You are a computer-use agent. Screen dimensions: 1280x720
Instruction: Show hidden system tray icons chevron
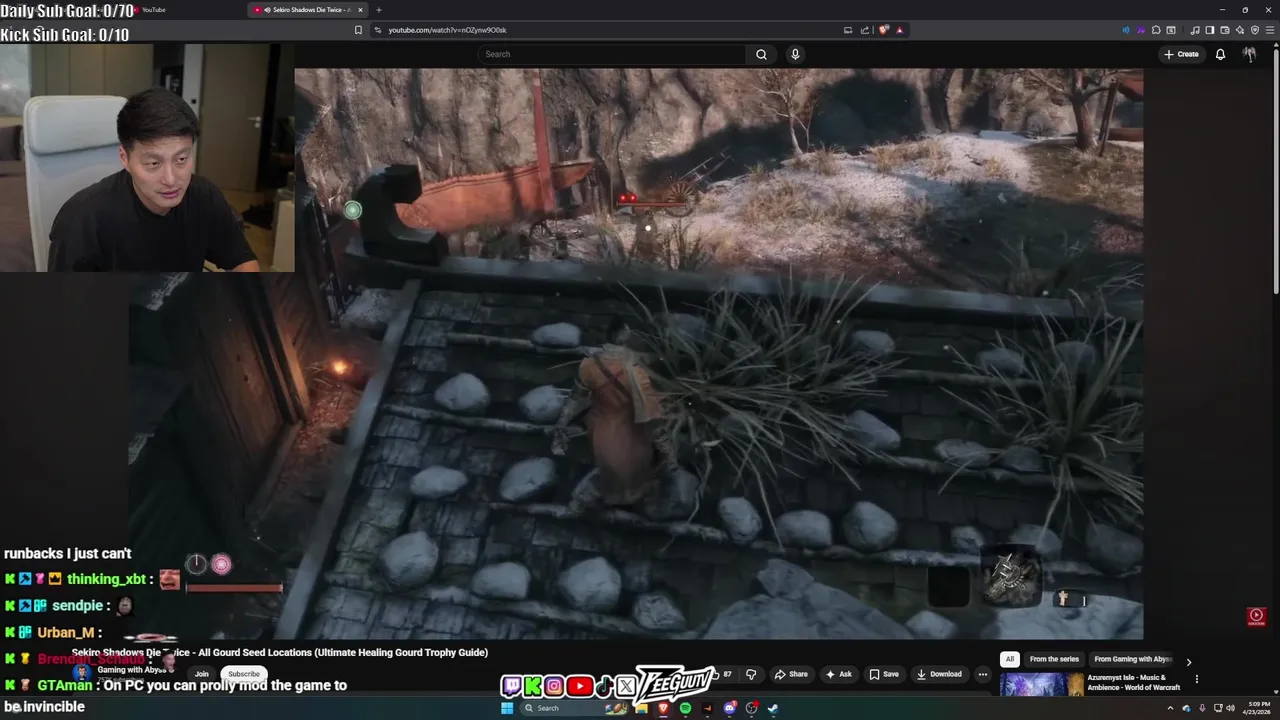pos(1170,708)
